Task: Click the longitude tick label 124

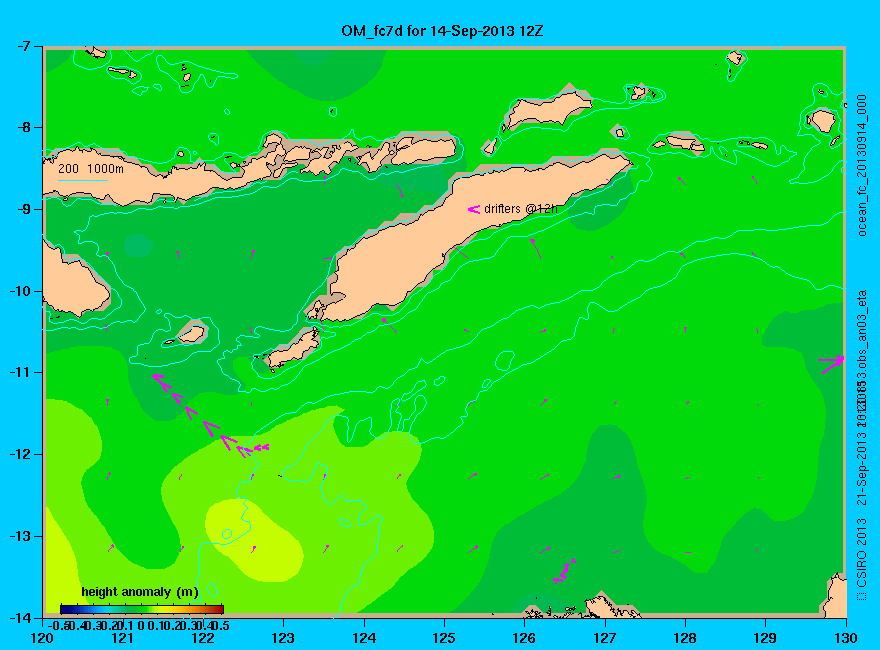Action: [x=364, y=638]
